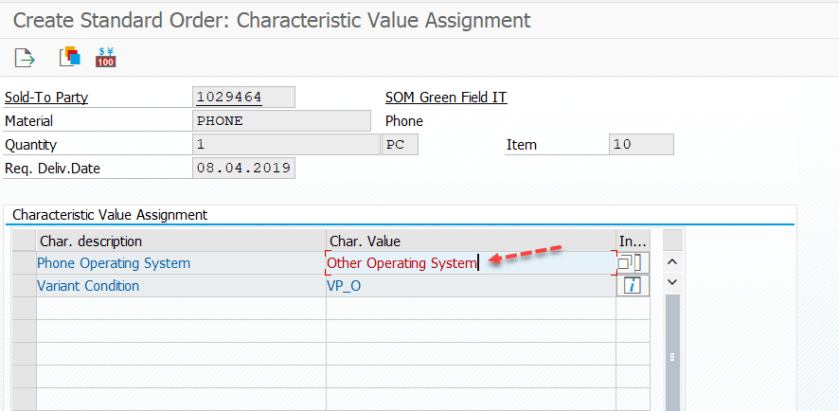This screenshot has width=839, height=411.
Task: Click info icon in Variant Condition row
Action: (x=632, y=286)
